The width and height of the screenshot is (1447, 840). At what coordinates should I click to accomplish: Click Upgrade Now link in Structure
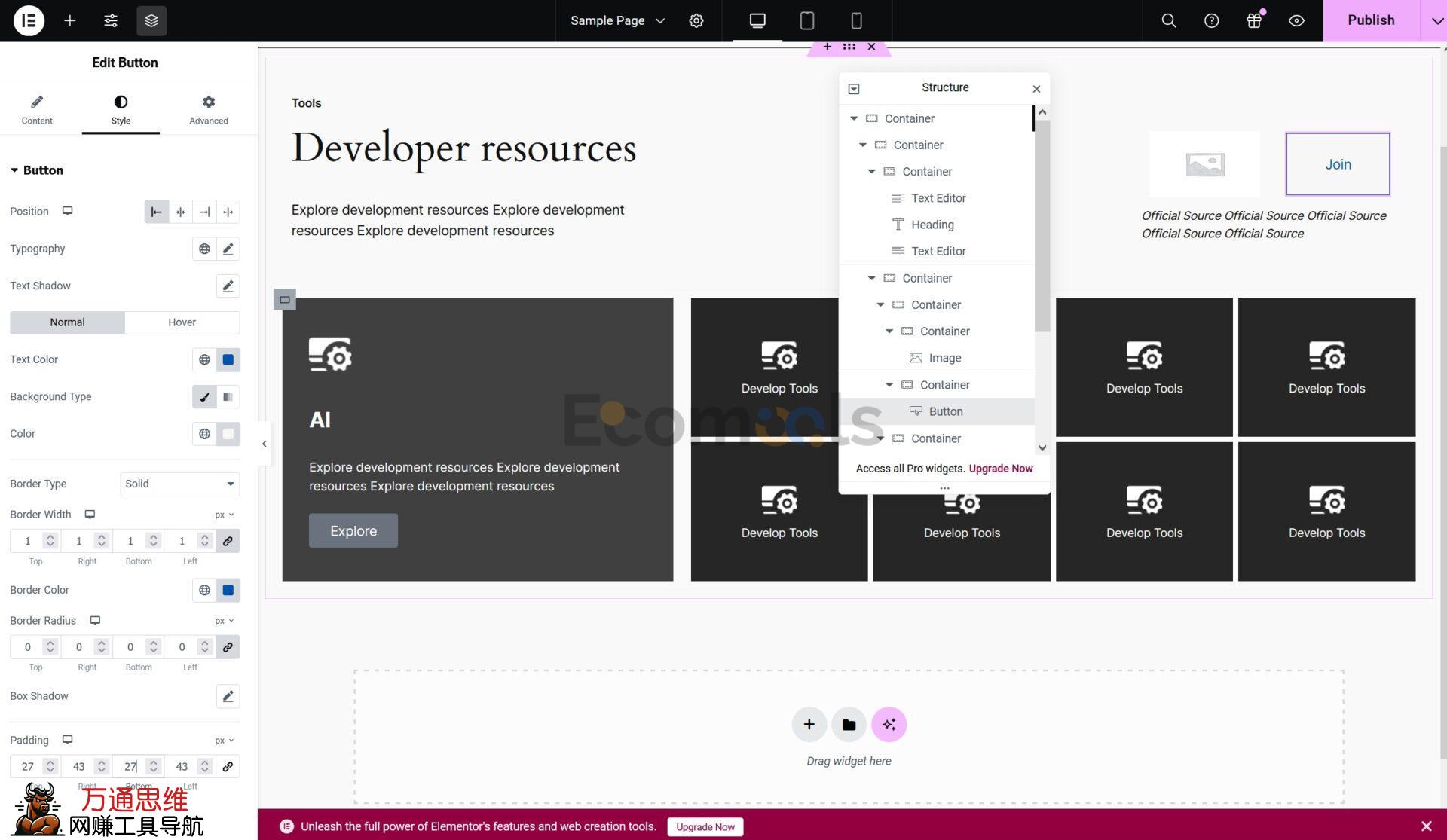pos(1000,469)
